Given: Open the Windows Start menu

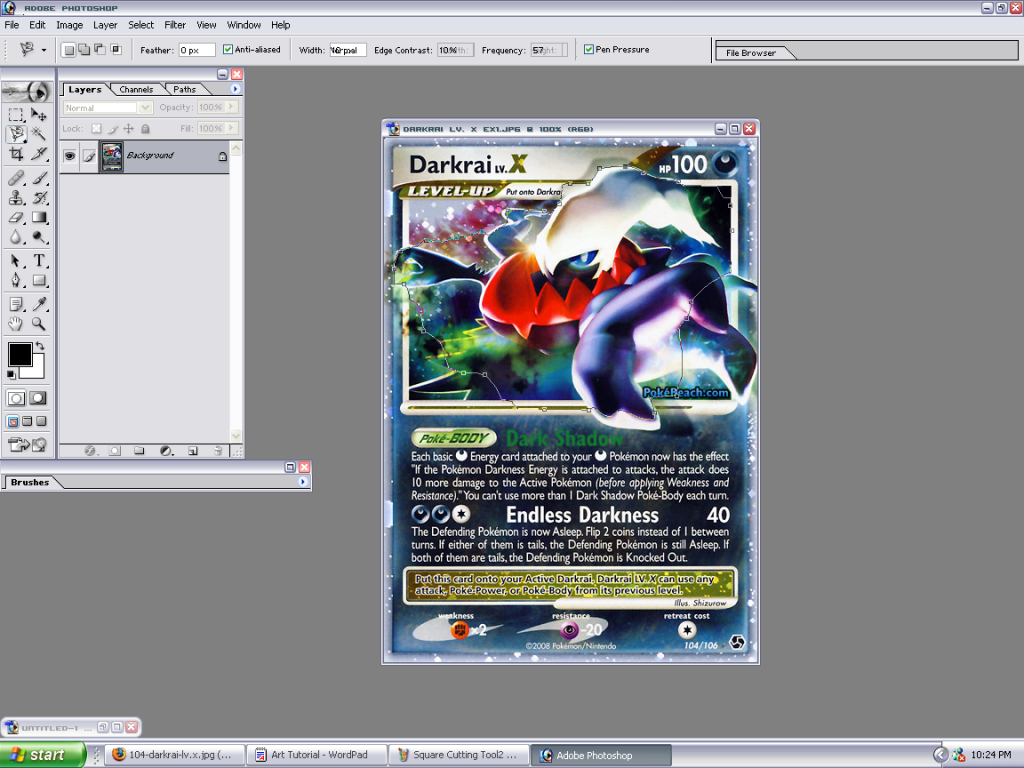Looking at the screenshot, I should [x=42, y=755].
